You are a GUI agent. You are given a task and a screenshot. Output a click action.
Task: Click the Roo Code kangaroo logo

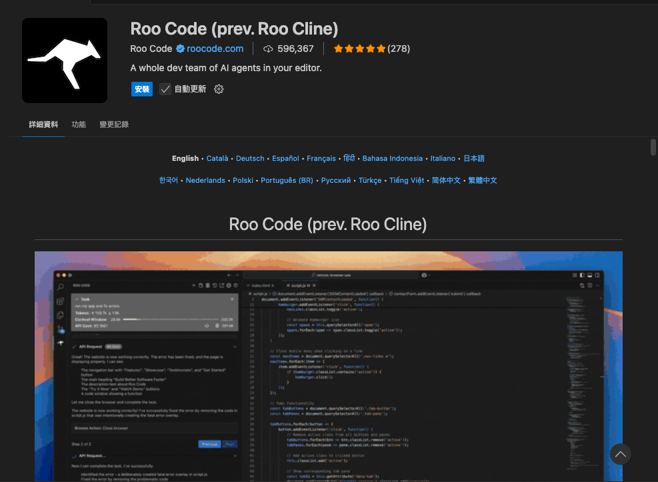[65, 60]
